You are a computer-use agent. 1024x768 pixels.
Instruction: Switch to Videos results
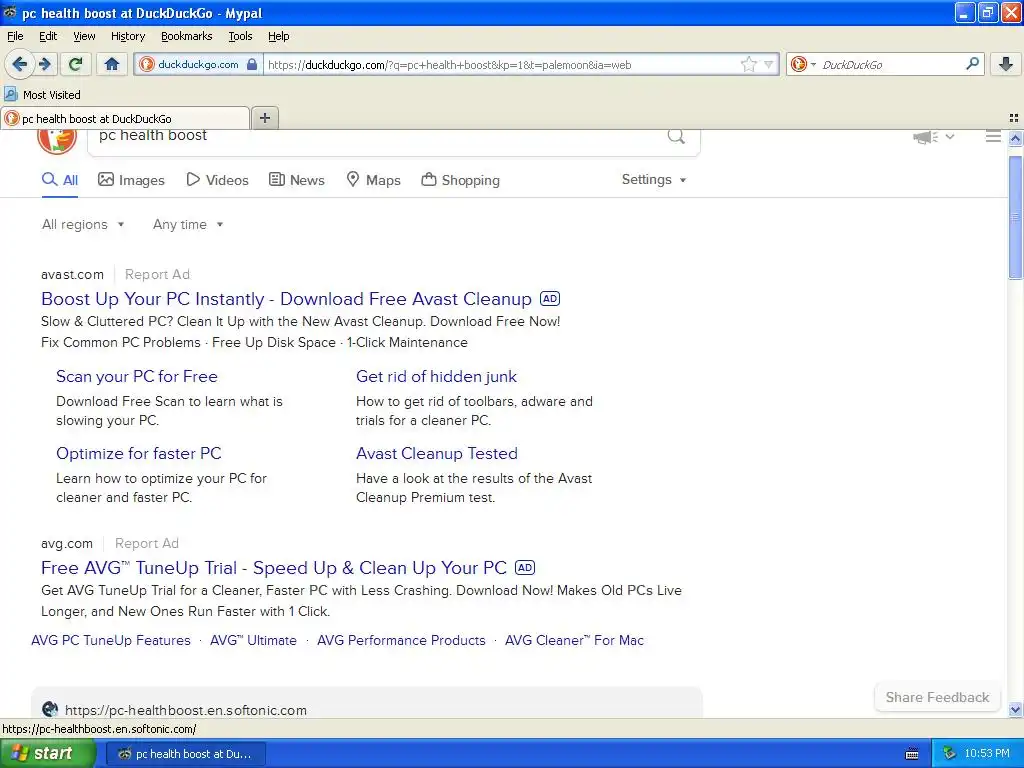[217, 180]
